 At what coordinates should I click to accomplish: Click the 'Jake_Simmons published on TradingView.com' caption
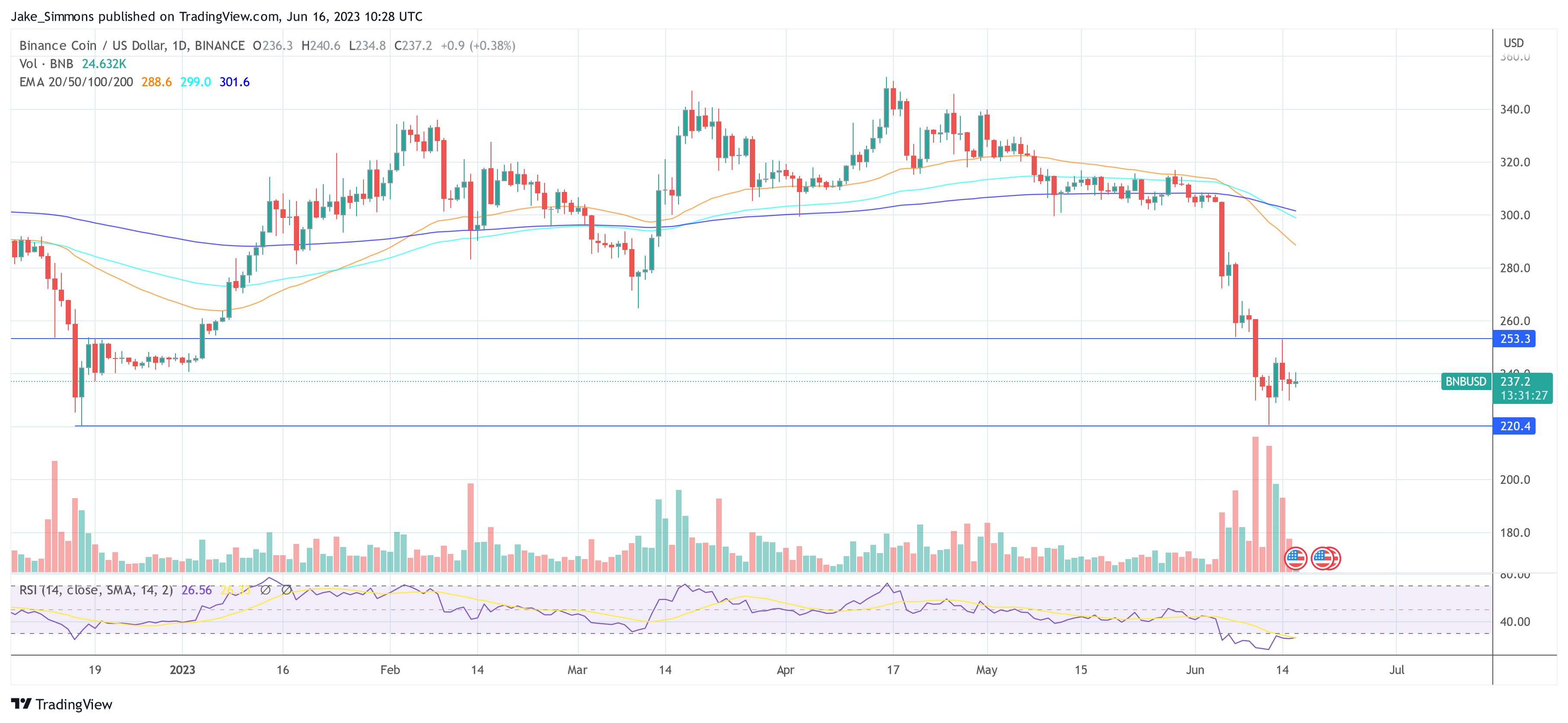pyautogui.click(x=145, y=16)
